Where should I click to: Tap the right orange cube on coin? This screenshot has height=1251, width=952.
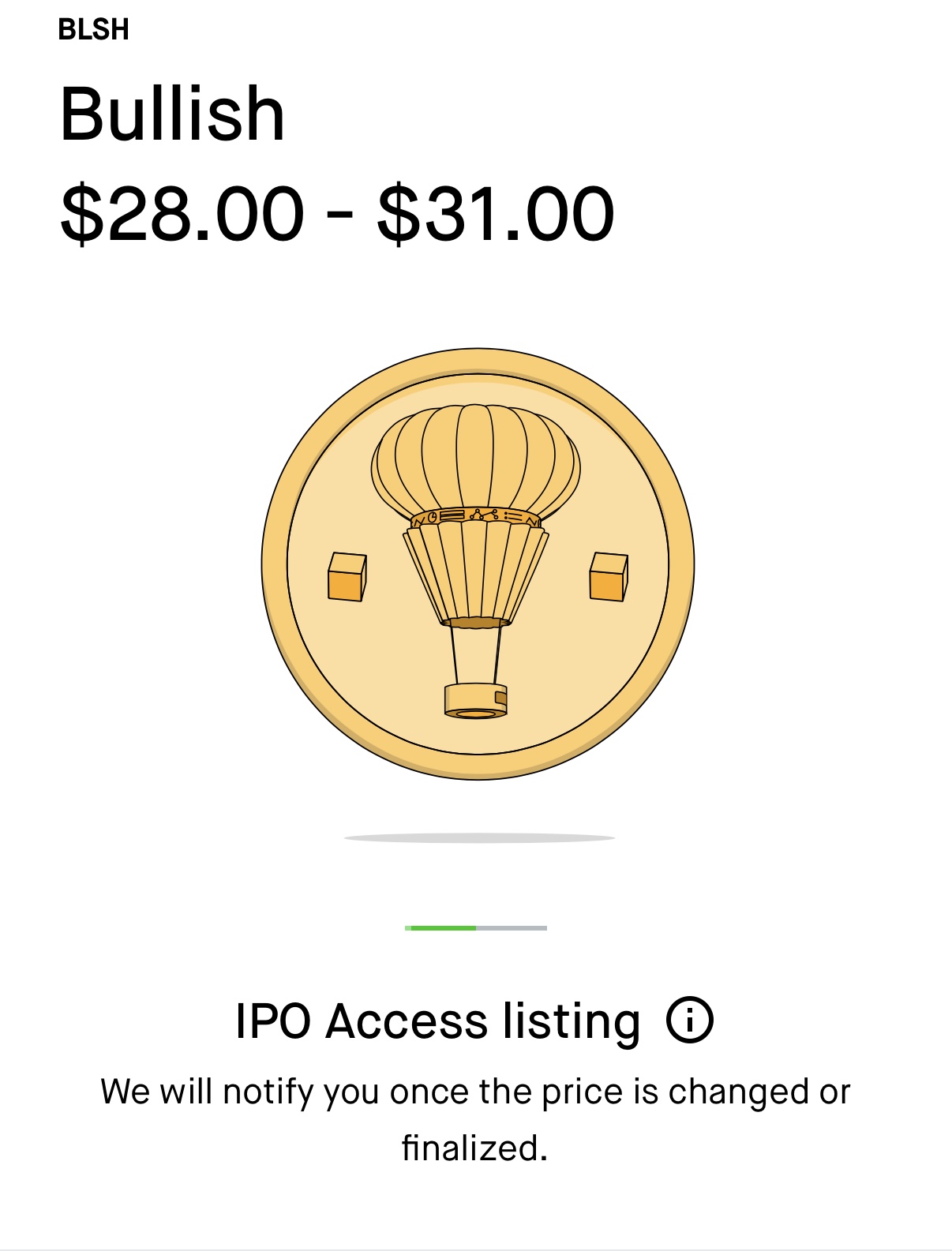[608, 576]
